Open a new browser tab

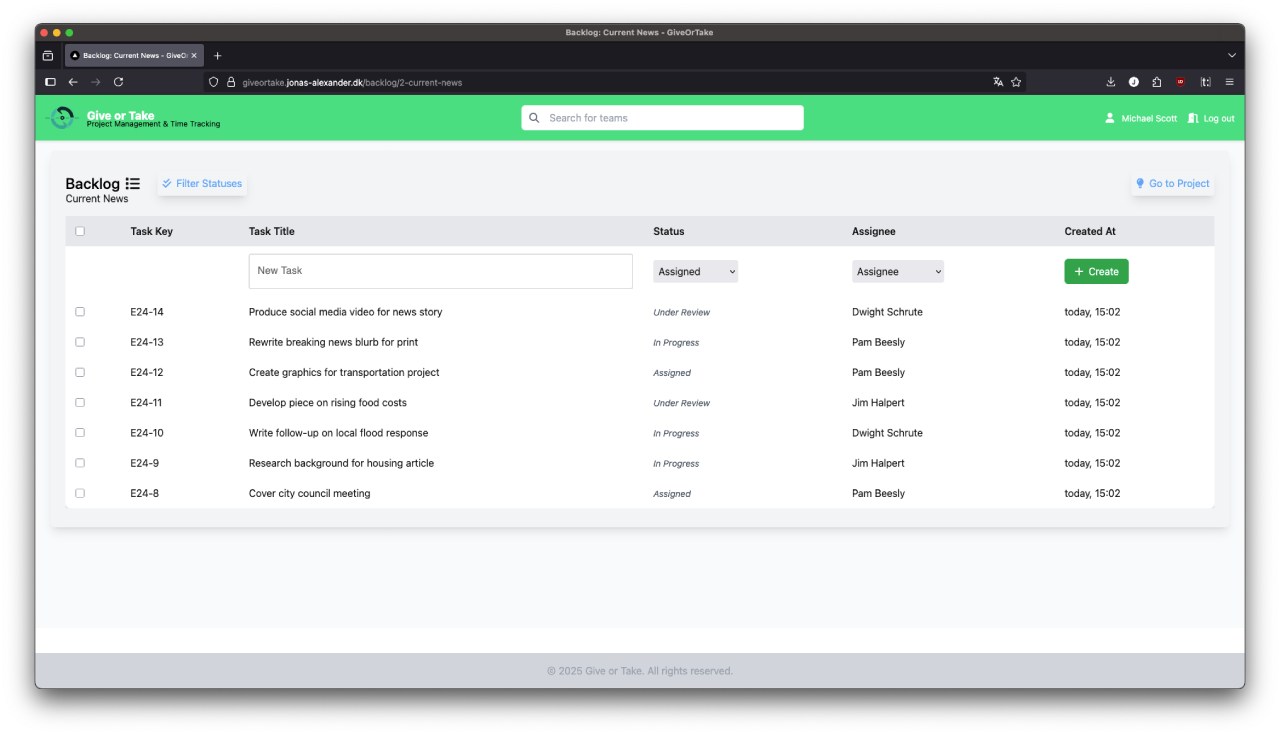[x=217, y=56]
